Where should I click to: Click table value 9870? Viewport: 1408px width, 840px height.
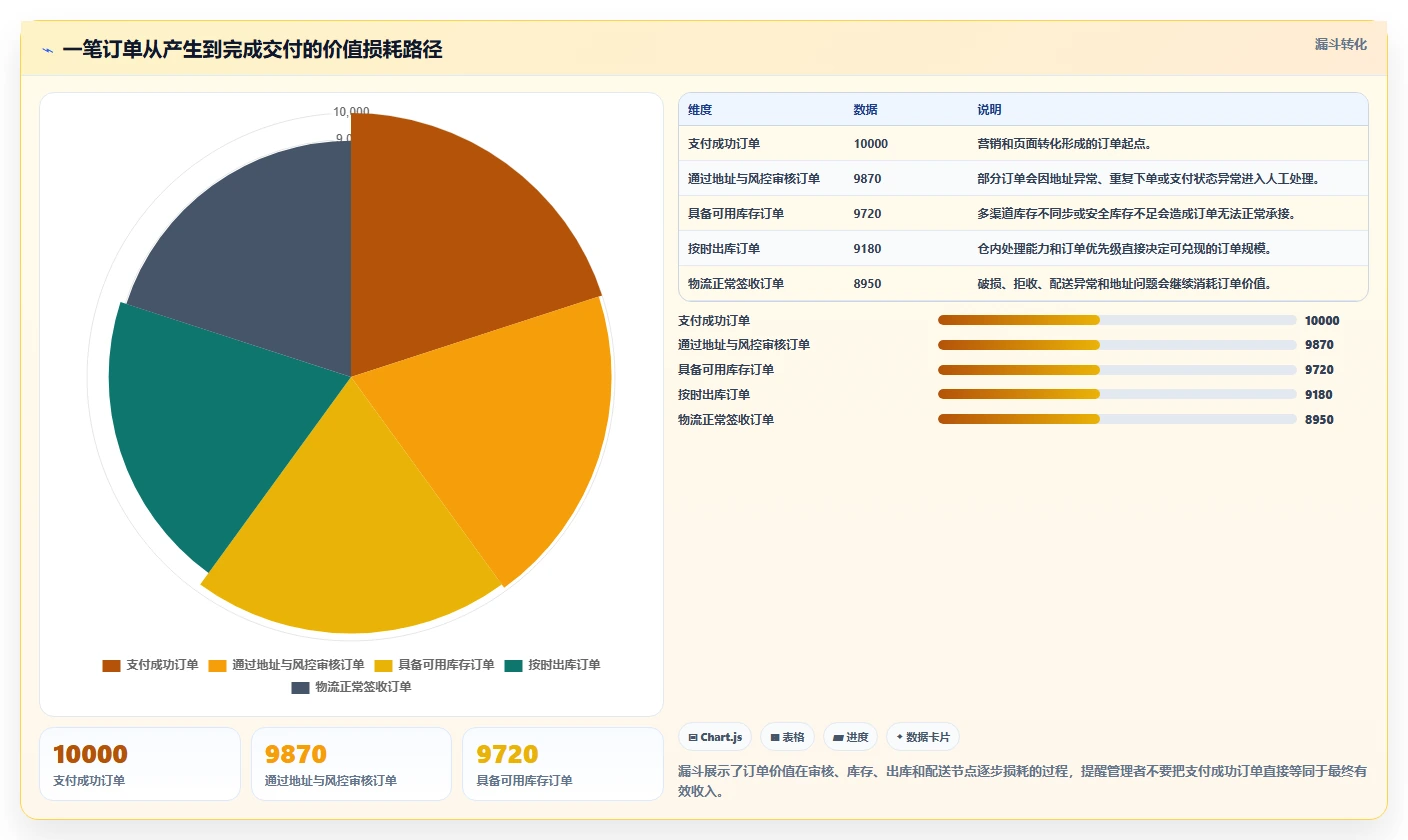coord(868,179)
